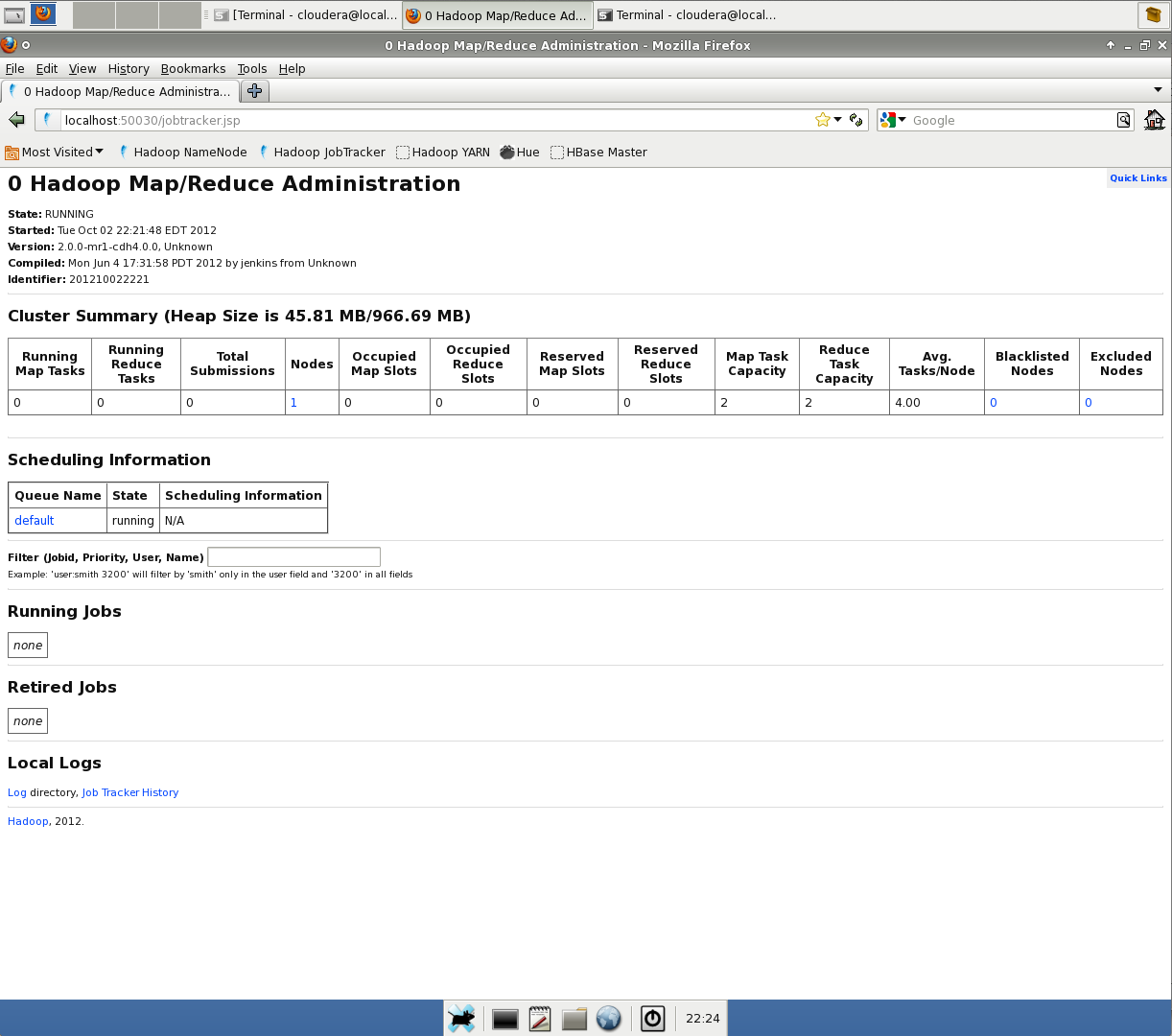1172x1036 pixels.
Task: Switch to the bracketed [Terminal - cloudera@local...] taskbar window
Action: coord(305,14)
